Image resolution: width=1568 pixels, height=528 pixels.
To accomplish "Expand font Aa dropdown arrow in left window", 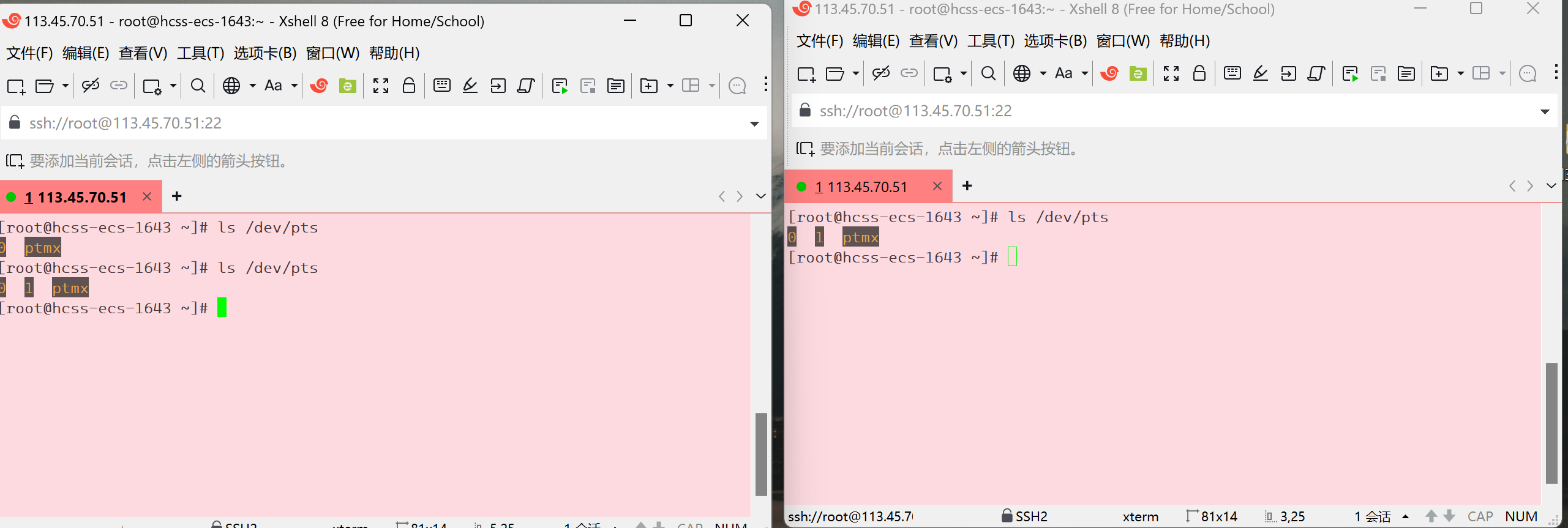I will tap(294, 86).
